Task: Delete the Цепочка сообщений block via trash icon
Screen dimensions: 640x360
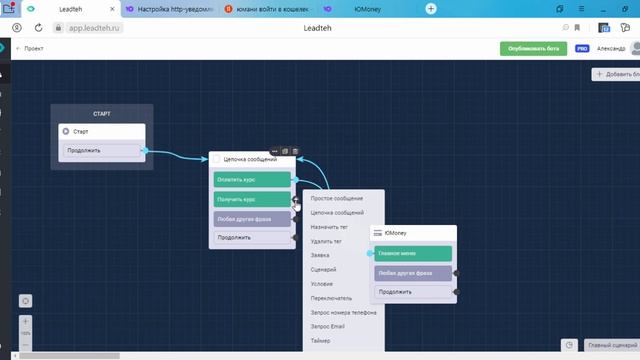Action: tap(295, 151)
